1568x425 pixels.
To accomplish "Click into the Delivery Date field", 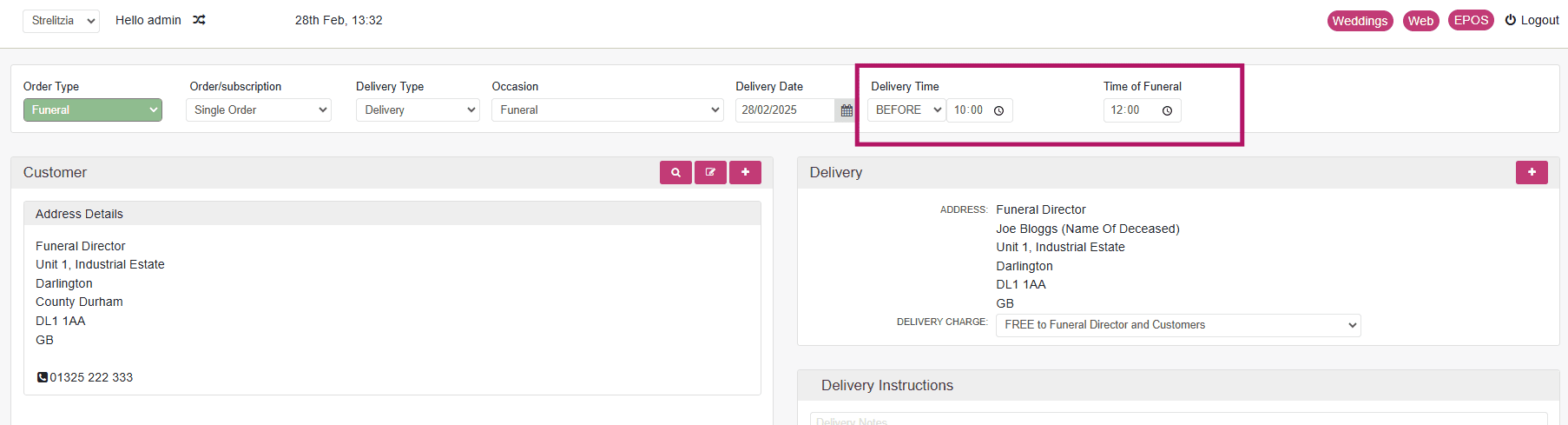I will pyautogui.click(x=785, y=110).
